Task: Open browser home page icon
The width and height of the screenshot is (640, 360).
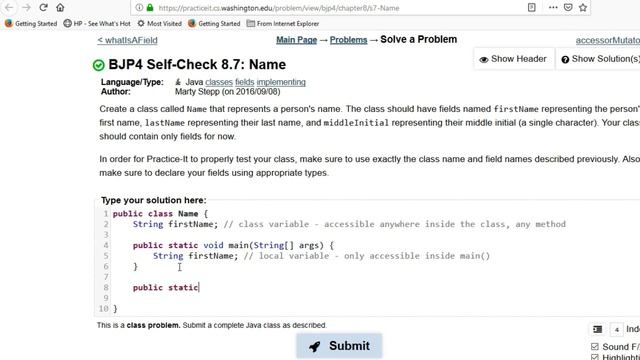Action: click(60, 7)
